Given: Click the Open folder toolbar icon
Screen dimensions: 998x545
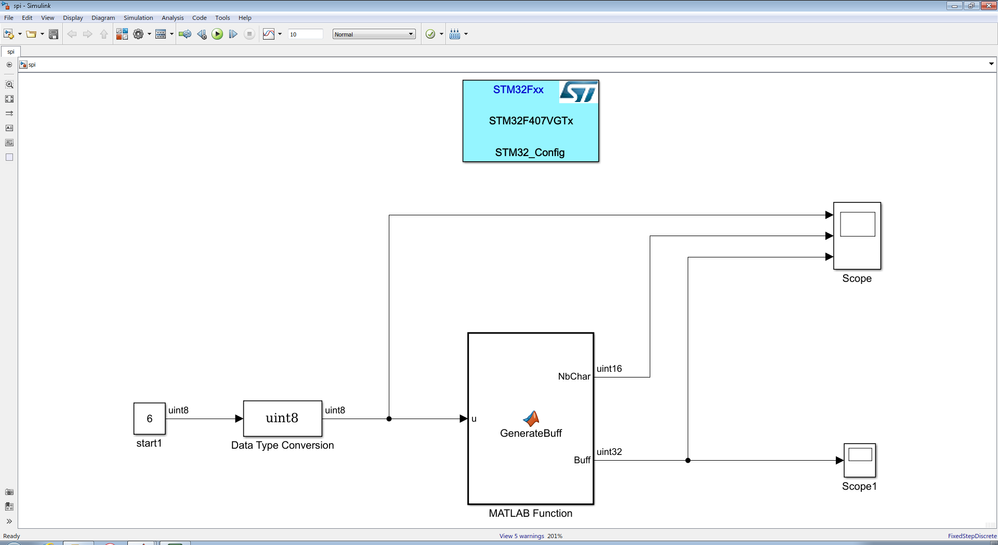Looking at the screenshot, I should tap(31, 34).
